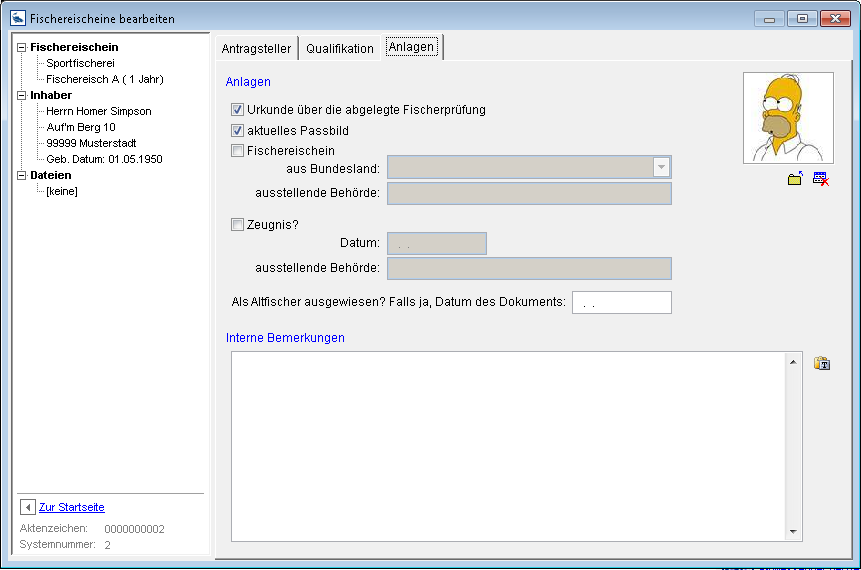
Task: Click Homer Simpson passport photo thumbnail
Action: (788, 118)
